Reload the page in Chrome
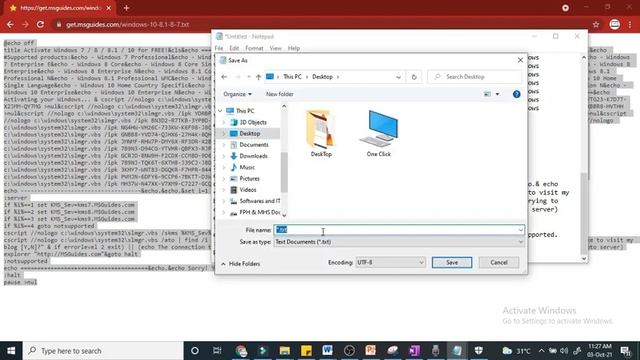 coord(40,24)
